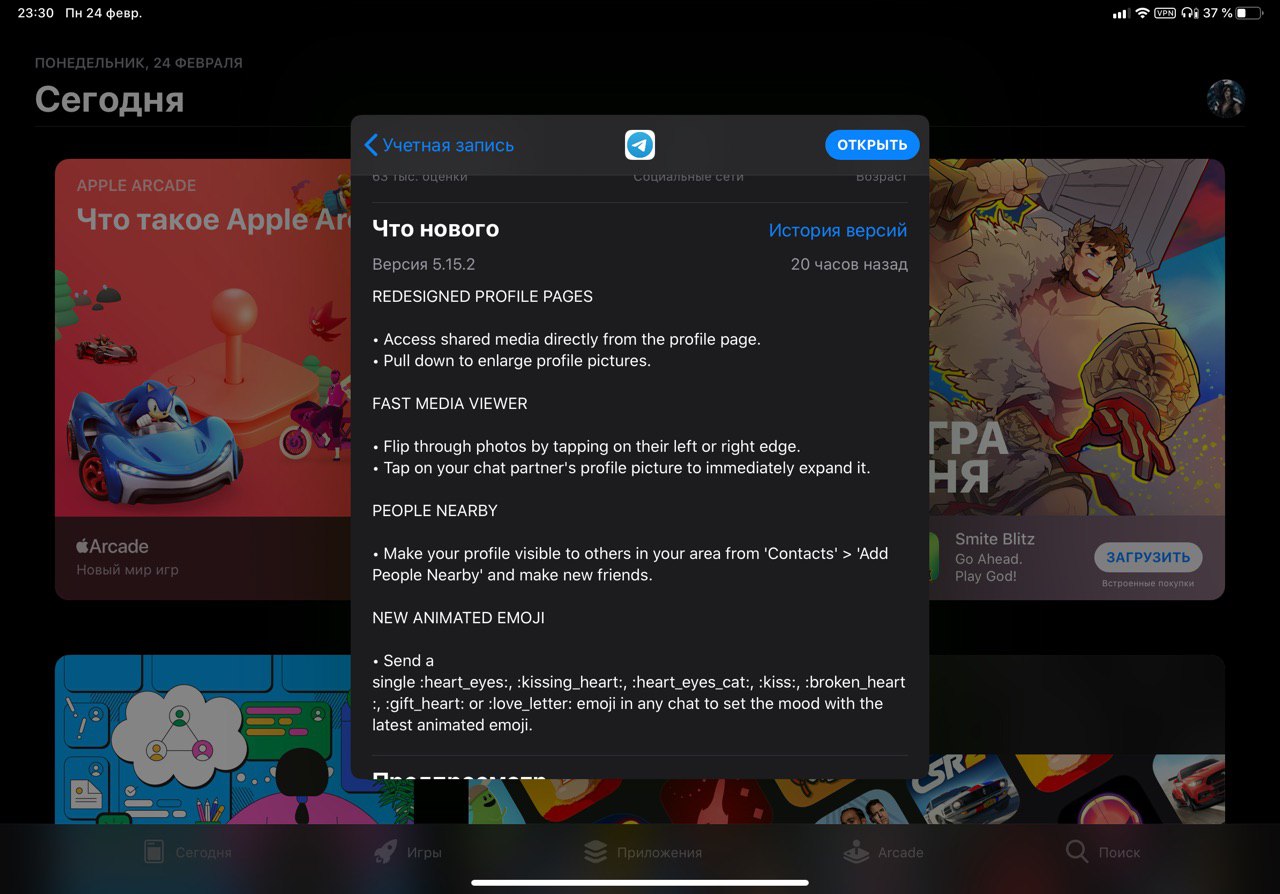Switch to the Игры tab
This screenshot has width=1280, height=894.
pyautogui.click(x=408, y=852)
